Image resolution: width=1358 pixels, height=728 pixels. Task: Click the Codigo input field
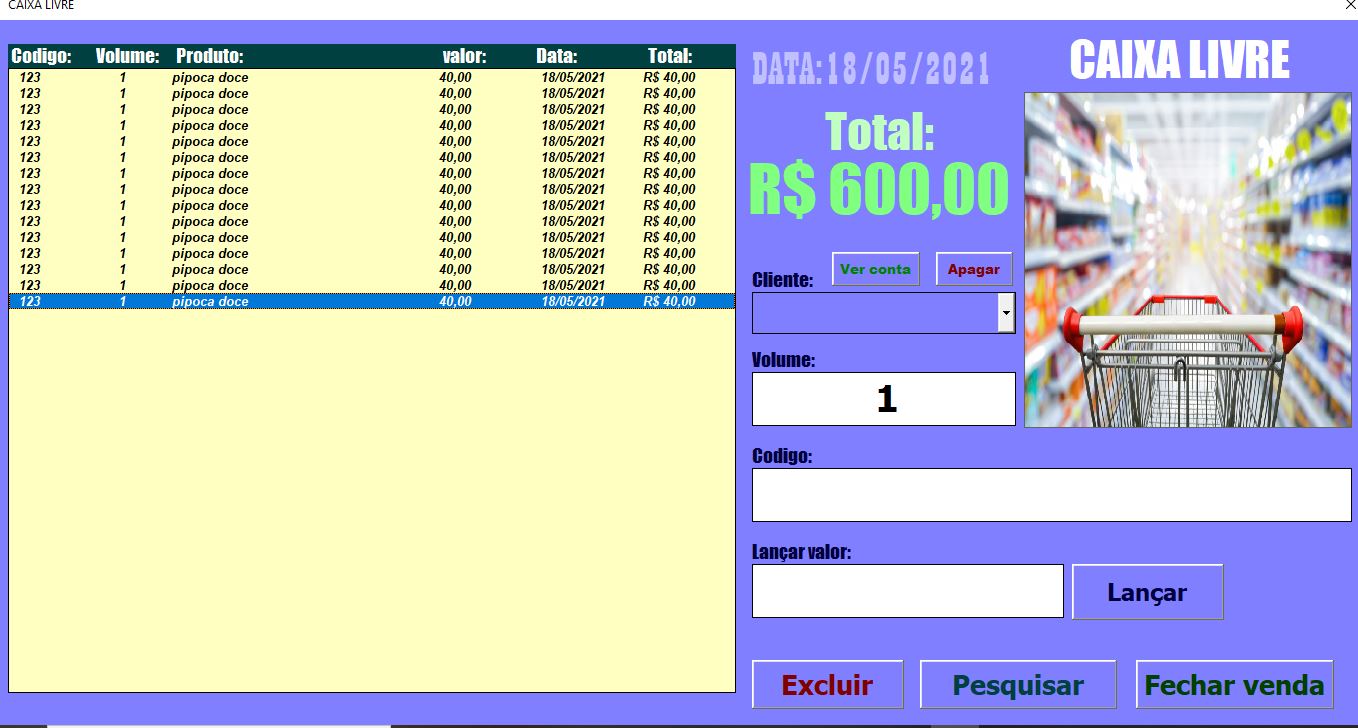(x=1050, y=494)
